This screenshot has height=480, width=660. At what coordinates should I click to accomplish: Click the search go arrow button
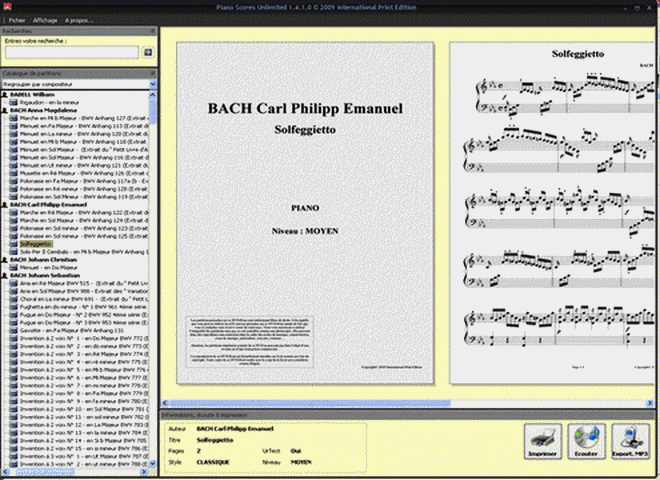point(148,52)
